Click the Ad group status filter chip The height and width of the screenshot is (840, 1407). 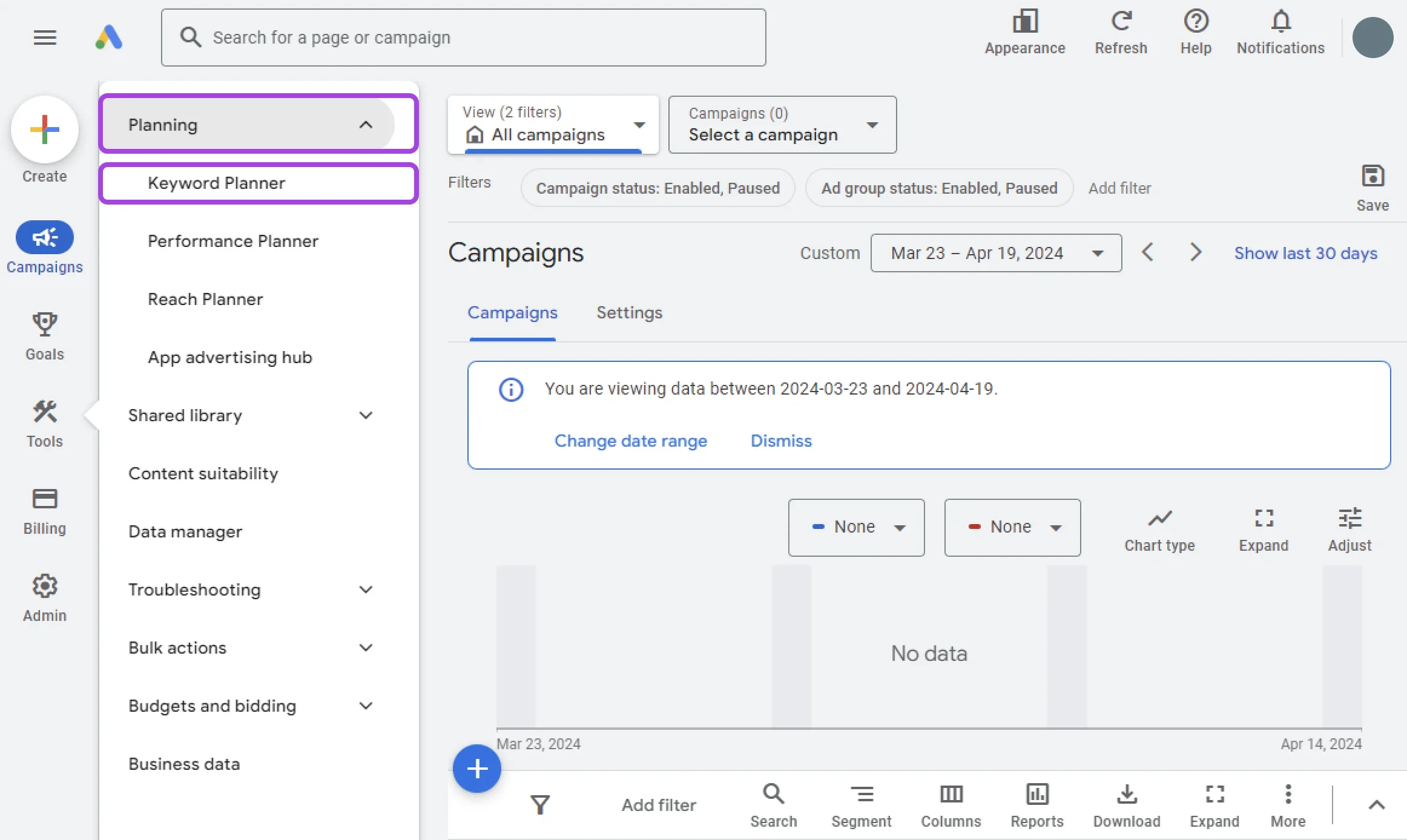point(939,188)
